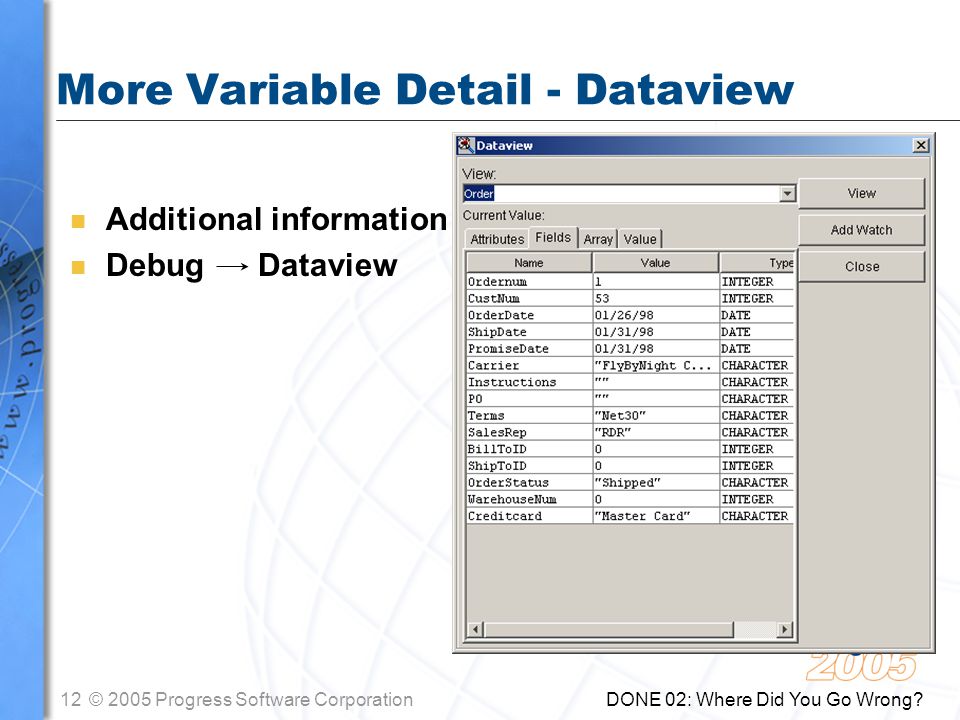Viewport: 960px width, 720px height.
Task: Select the OrderDate field name
Action: click(501, 315)
